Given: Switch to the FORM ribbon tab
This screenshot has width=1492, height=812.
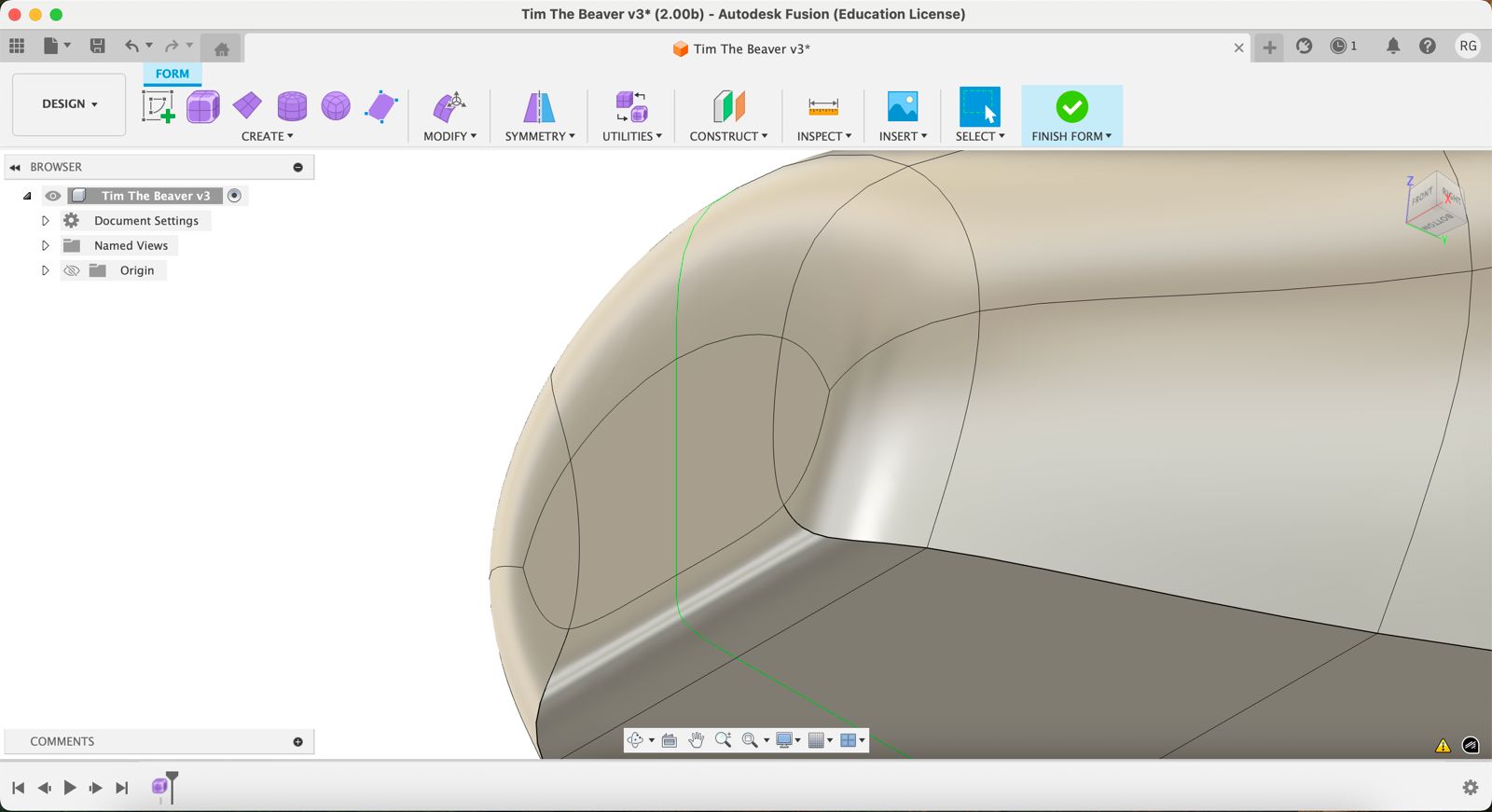Looking at the screenshot, I should [x=173, y=74].
